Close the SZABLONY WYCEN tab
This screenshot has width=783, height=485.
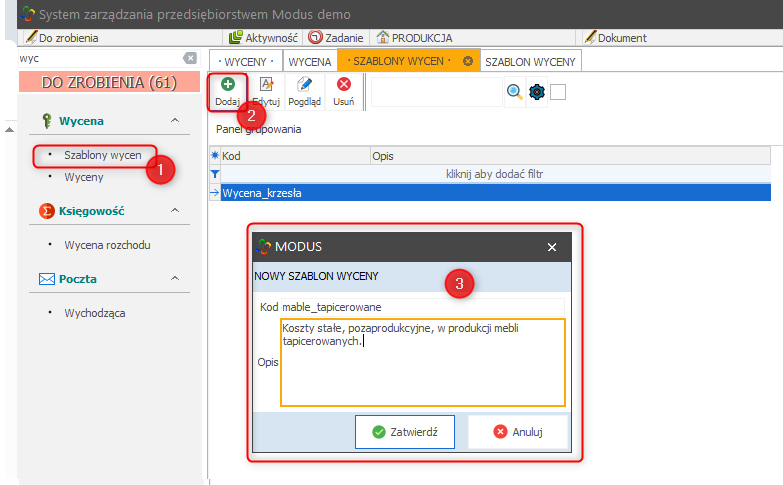click(467, 61)
